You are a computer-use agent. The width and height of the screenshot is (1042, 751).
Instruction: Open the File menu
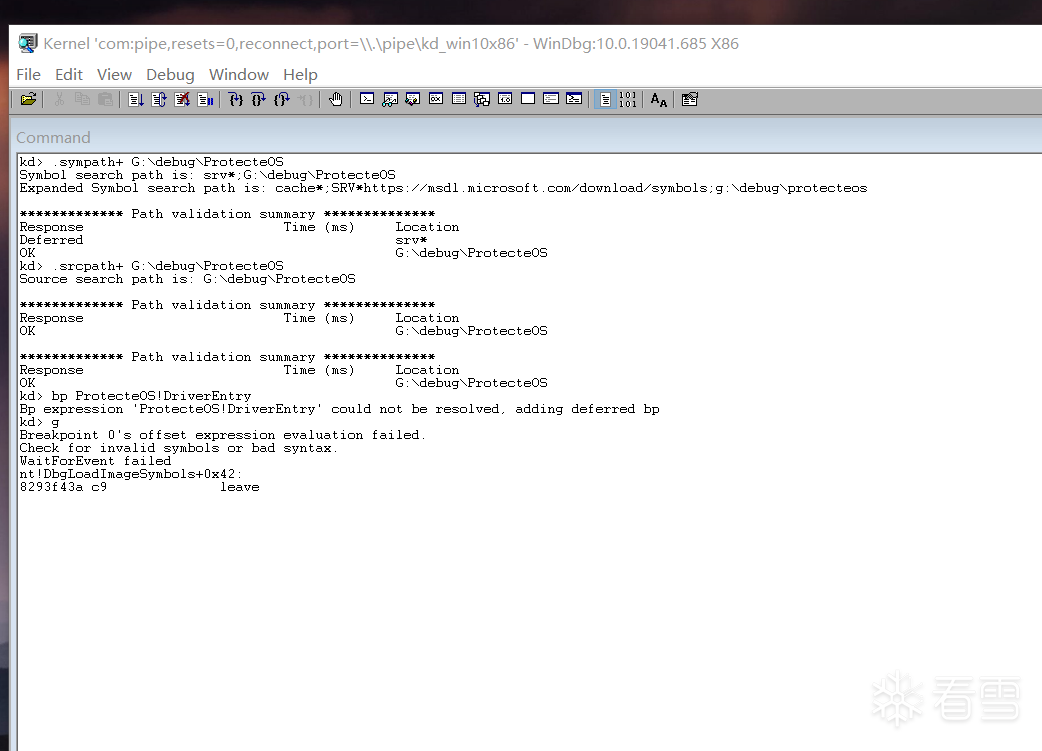click(29, 74)
